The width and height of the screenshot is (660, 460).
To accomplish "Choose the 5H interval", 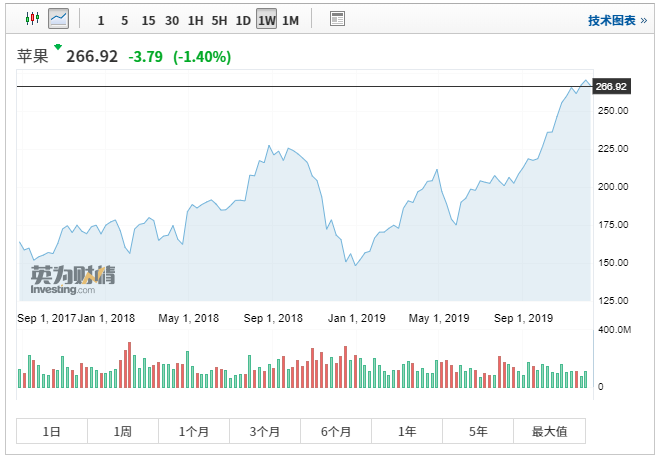I will (219, 20).
